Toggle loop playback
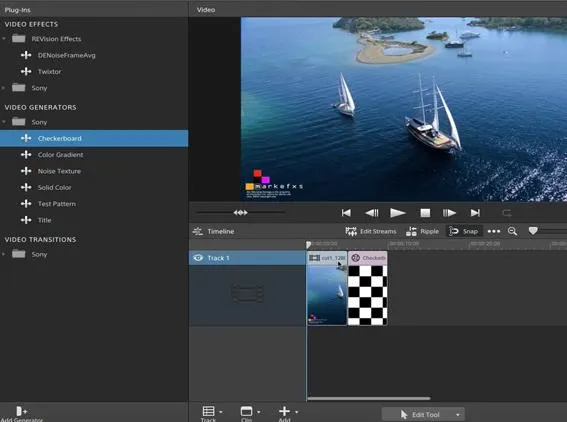The height and width of the screenshot is (422, 567). click(x=507, y=213)
